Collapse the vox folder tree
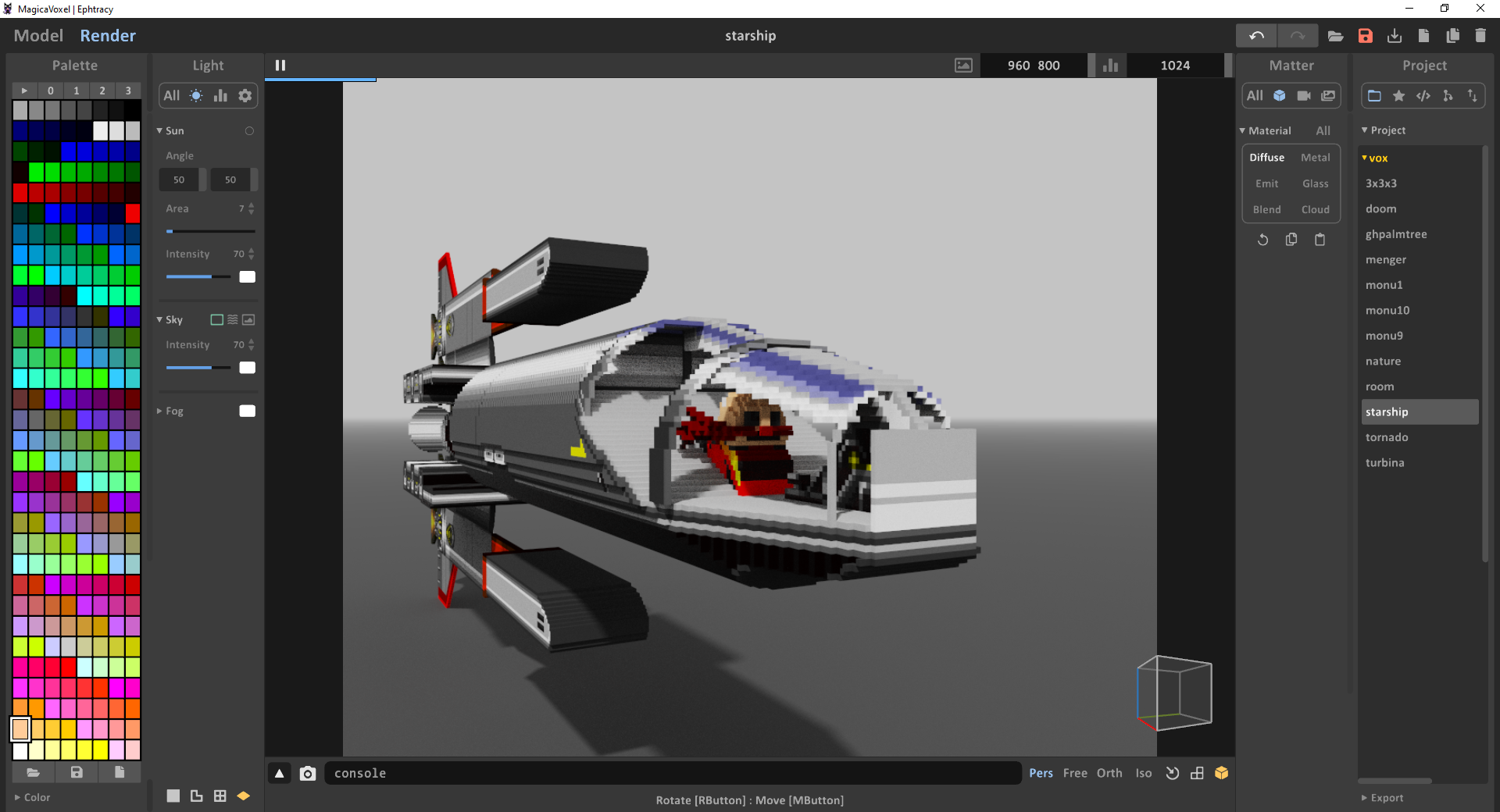This screenshot has height=812, width=1500. point(1364,158)
